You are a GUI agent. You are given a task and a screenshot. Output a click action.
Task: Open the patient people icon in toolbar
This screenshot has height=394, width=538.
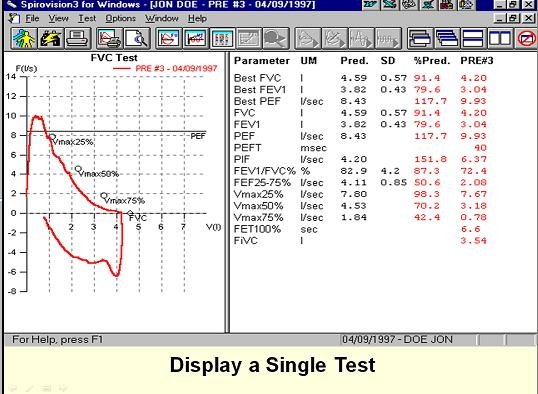click(23, 38)
